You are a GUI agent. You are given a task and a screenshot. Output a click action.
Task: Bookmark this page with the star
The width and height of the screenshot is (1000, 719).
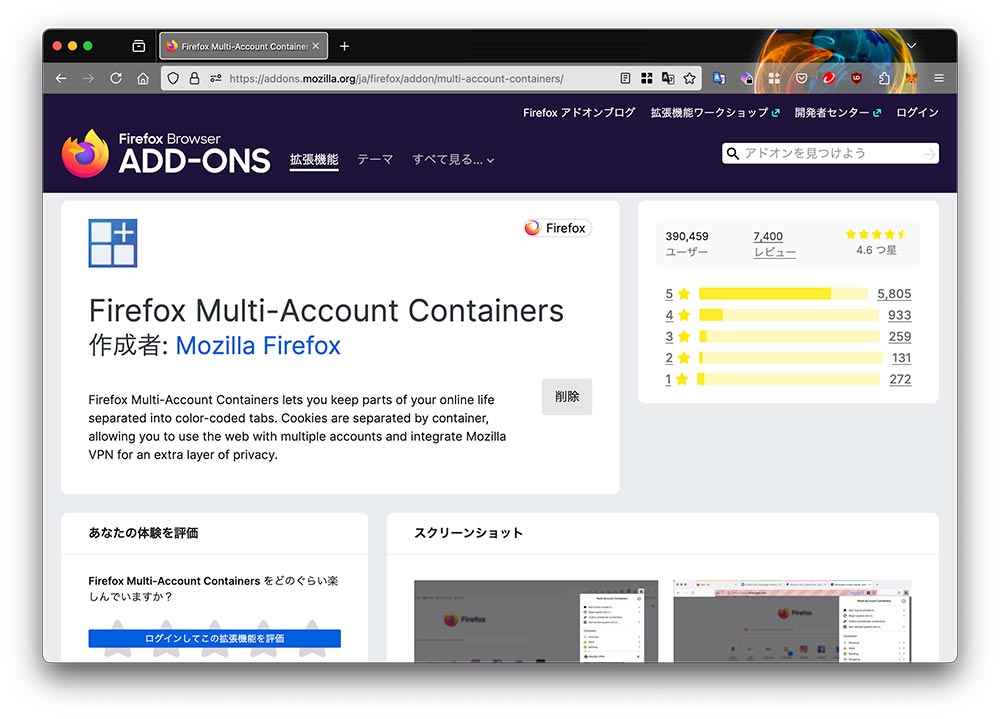click(x=689, y=78)
